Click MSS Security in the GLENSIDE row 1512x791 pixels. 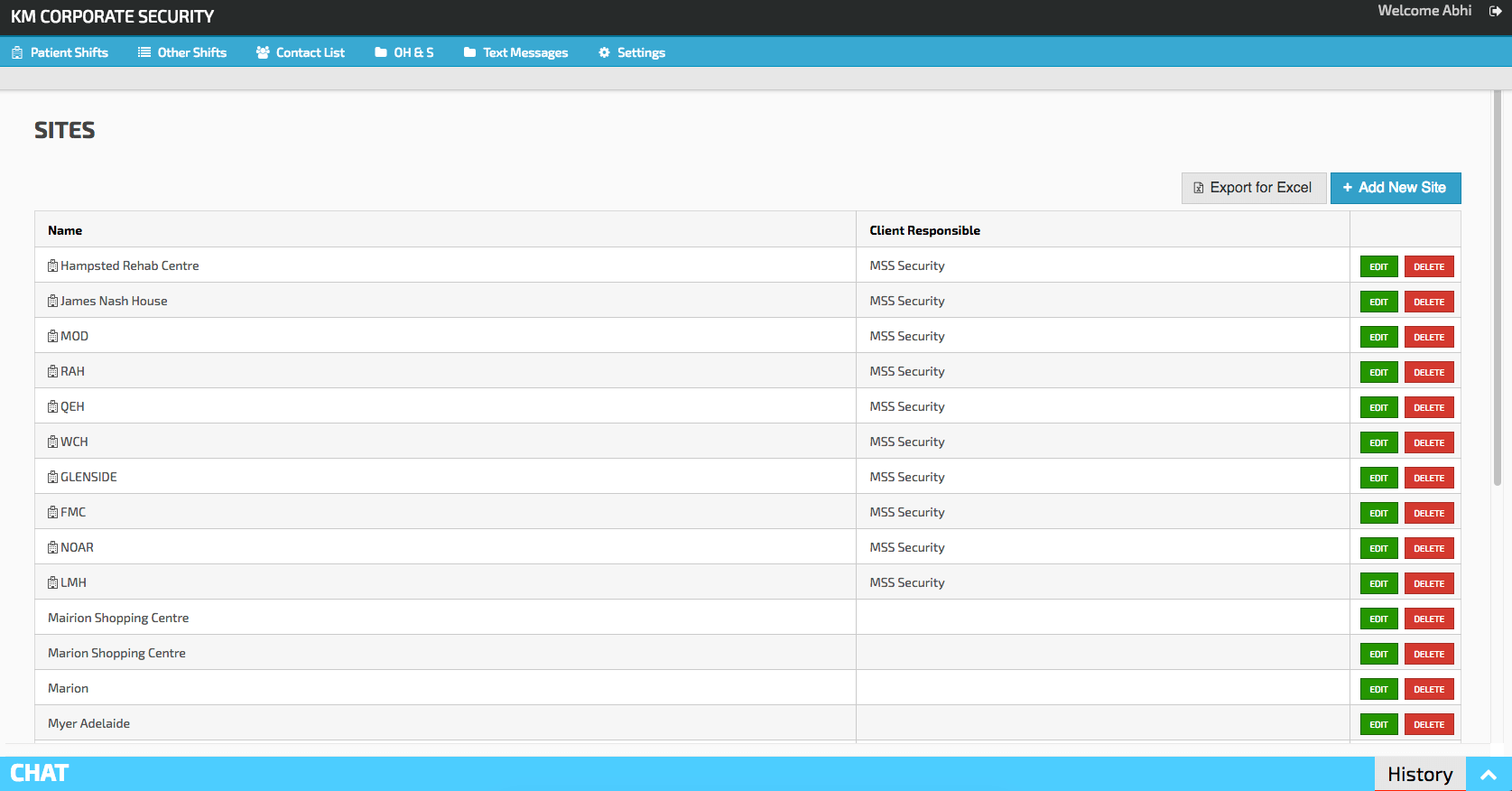click(907, 477)
